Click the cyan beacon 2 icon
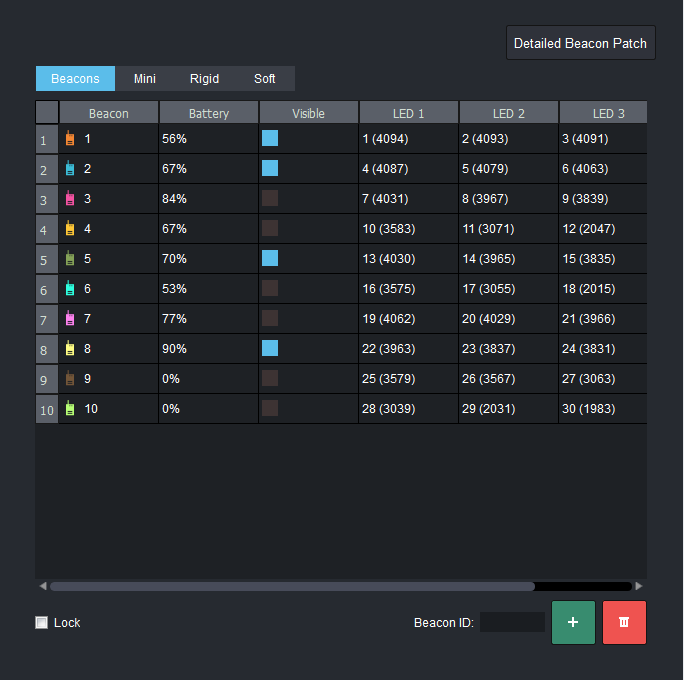 pos(70,169)
